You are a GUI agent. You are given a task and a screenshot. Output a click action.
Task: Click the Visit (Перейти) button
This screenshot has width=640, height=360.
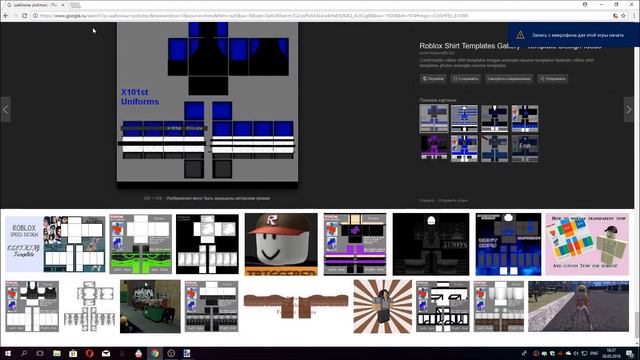click(x=433, y=78)
